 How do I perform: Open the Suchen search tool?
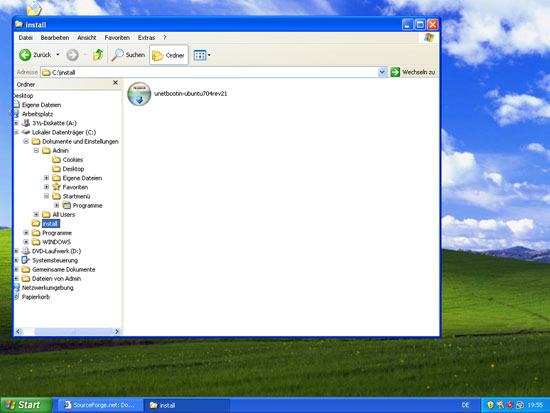pos(128,55)
